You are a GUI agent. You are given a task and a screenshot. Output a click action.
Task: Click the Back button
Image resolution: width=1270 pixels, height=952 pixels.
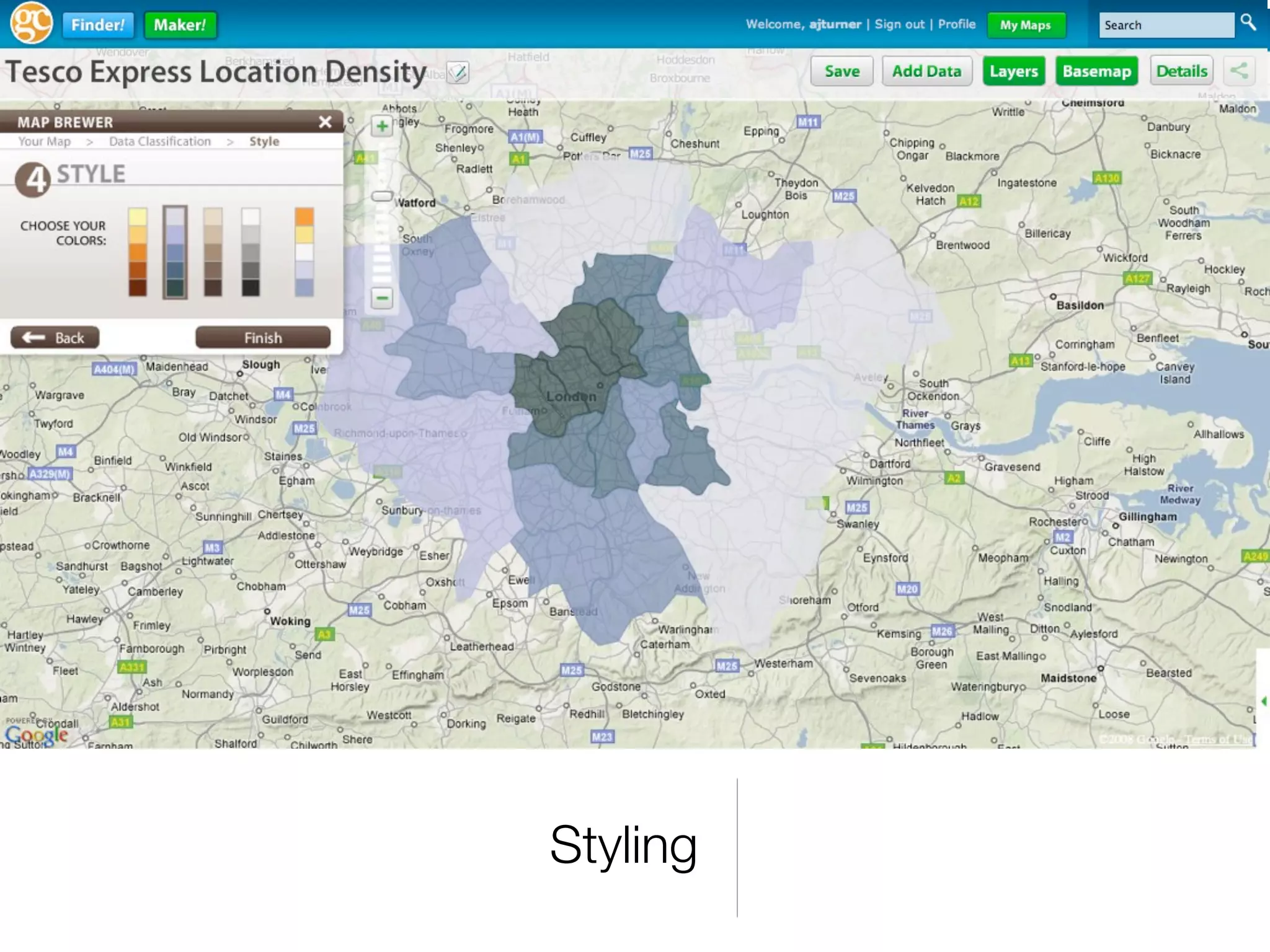tap(55, 338)
